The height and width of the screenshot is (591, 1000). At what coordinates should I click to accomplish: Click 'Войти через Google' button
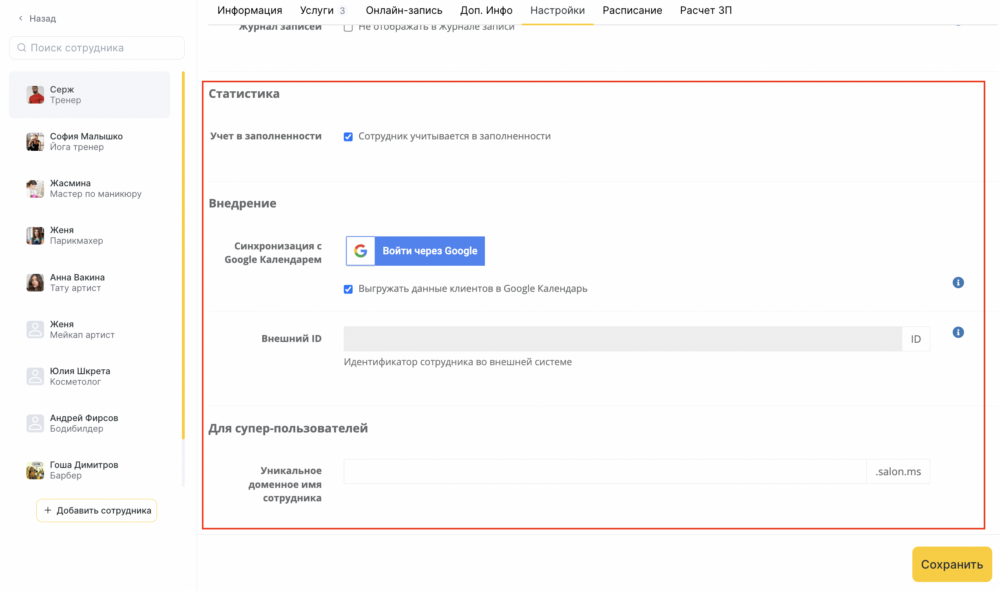pyautogui.click(x=415, y=251)
